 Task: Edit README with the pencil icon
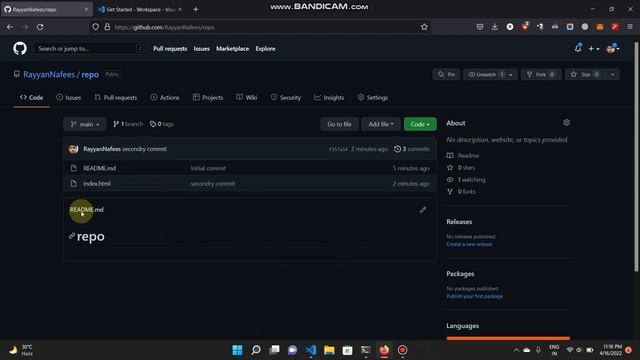pos(423,210)
